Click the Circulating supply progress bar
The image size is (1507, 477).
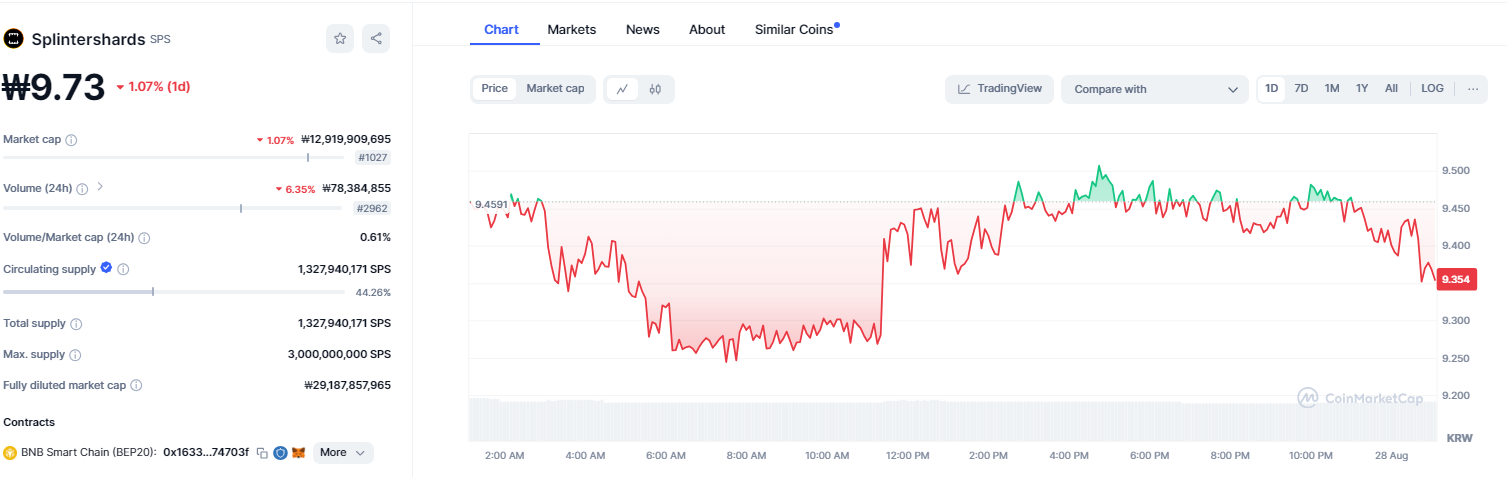pyautogui.click(x=176, y=292)
